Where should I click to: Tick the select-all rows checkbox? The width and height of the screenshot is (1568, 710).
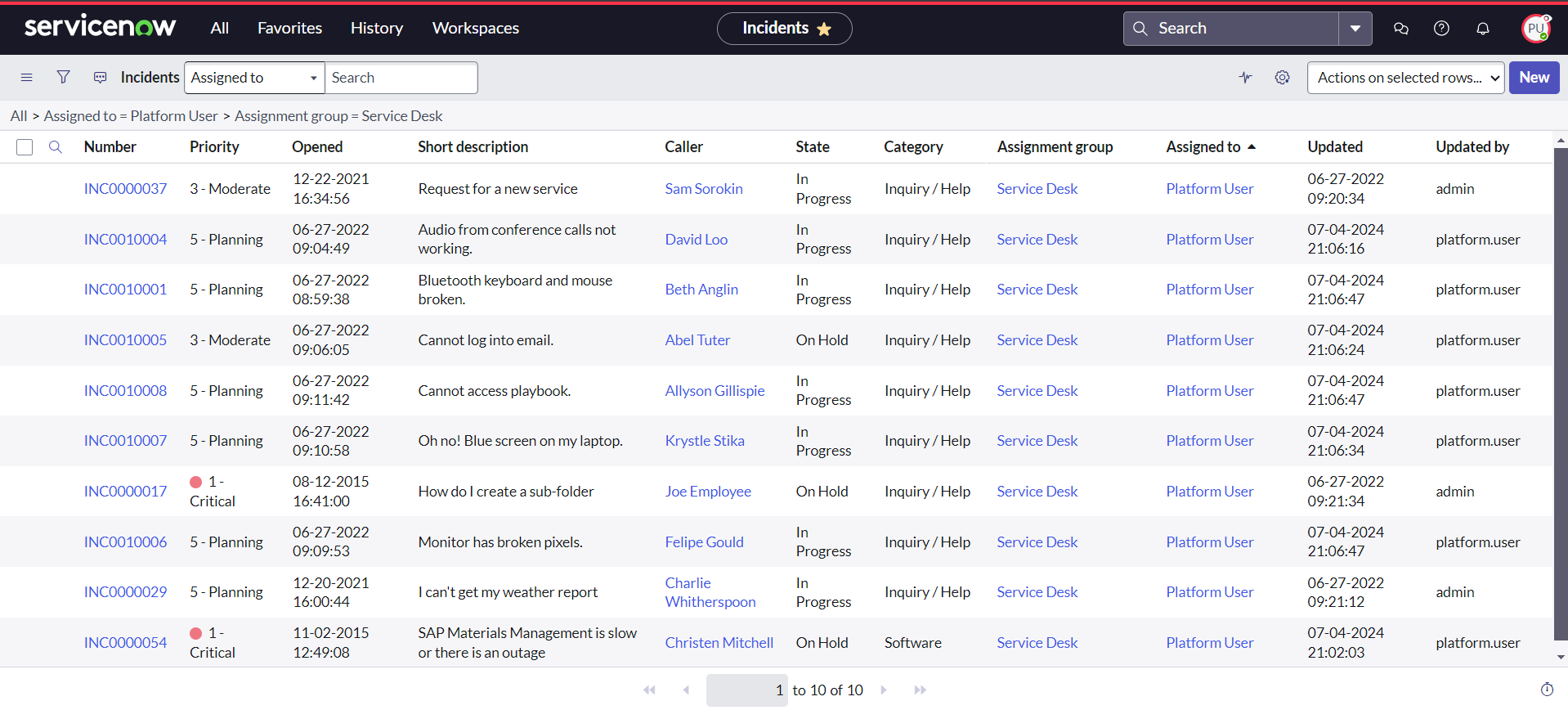[25, 147]
